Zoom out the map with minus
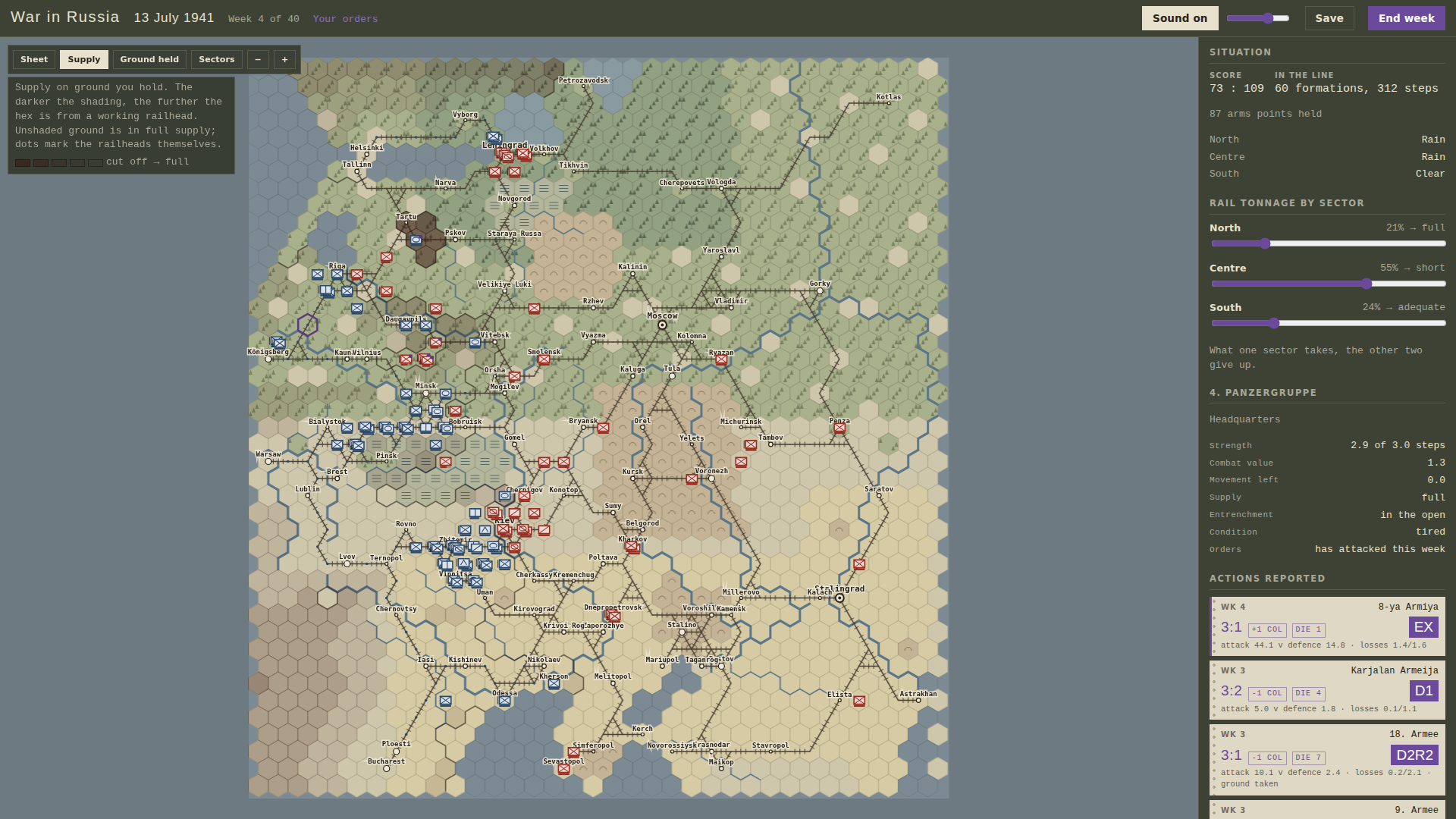The height and width of the screenshot is (819, 1456). point(258,59)
